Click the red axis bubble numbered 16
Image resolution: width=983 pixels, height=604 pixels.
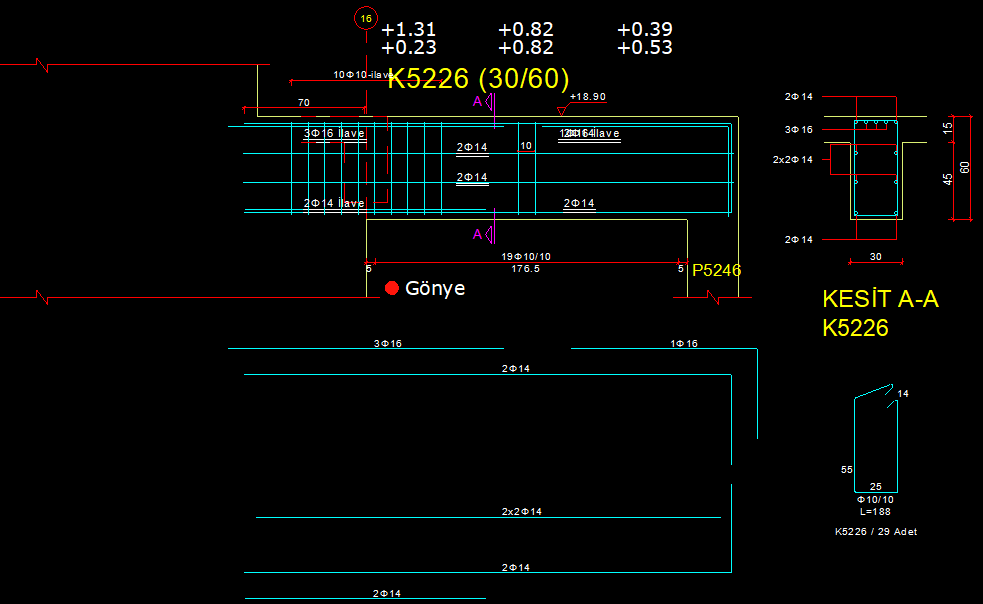(366, 18)
